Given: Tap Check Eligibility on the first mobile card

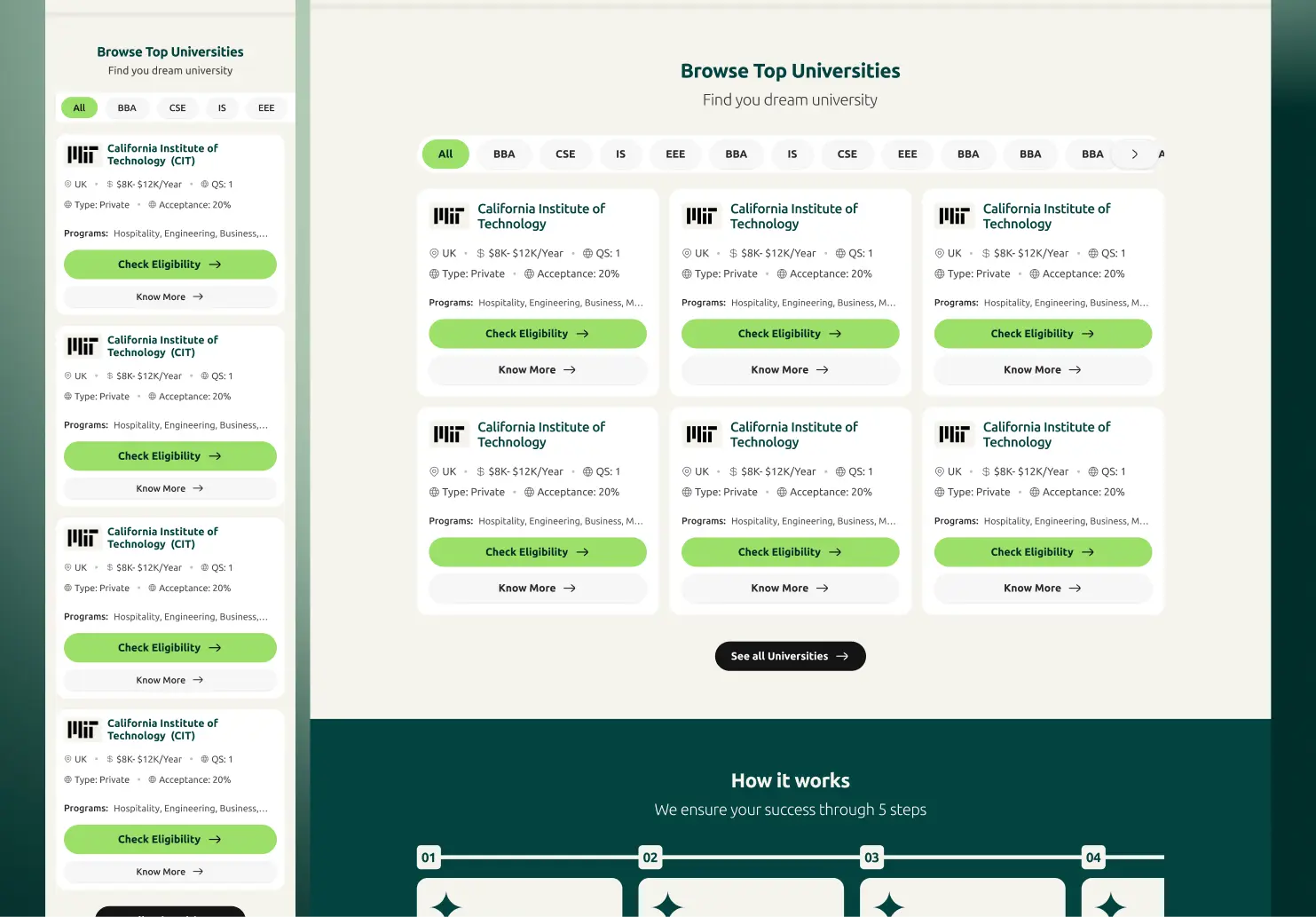Looking at the screenshot, I should [169, 265].
